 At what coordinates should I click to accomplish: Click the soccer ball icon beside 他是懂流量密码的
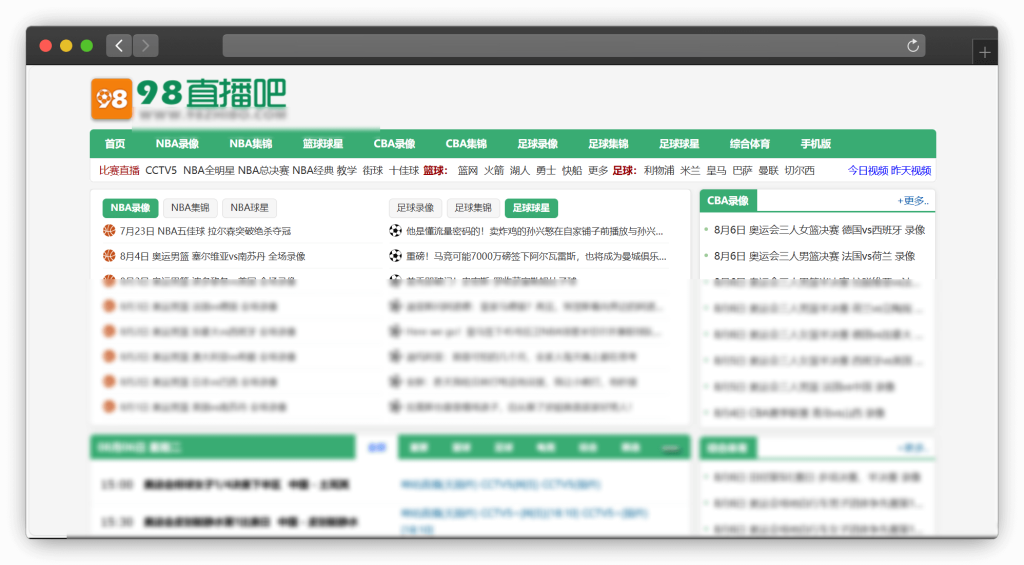coord(395,231)
